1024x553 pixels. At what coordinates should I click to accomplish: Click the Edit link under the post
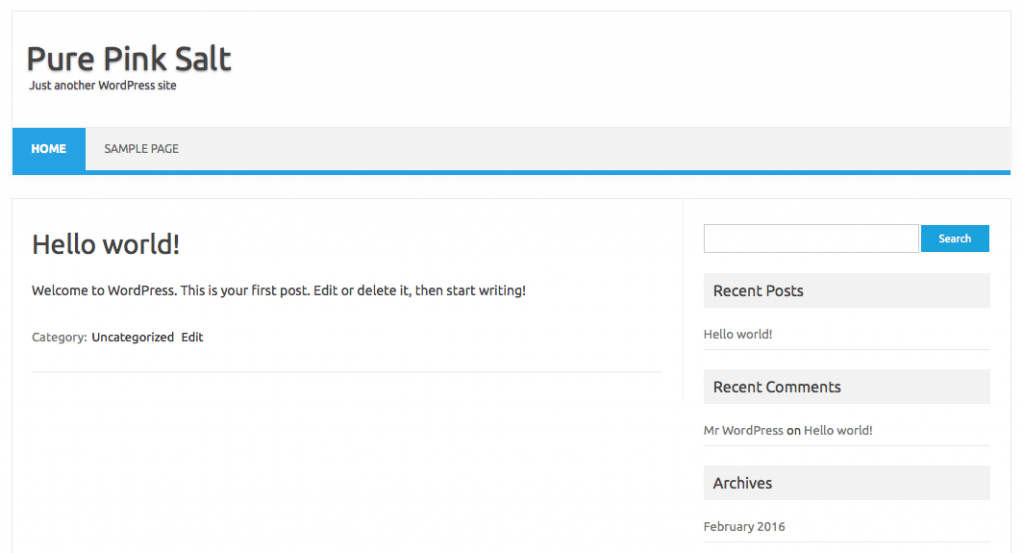pos(192,337)
